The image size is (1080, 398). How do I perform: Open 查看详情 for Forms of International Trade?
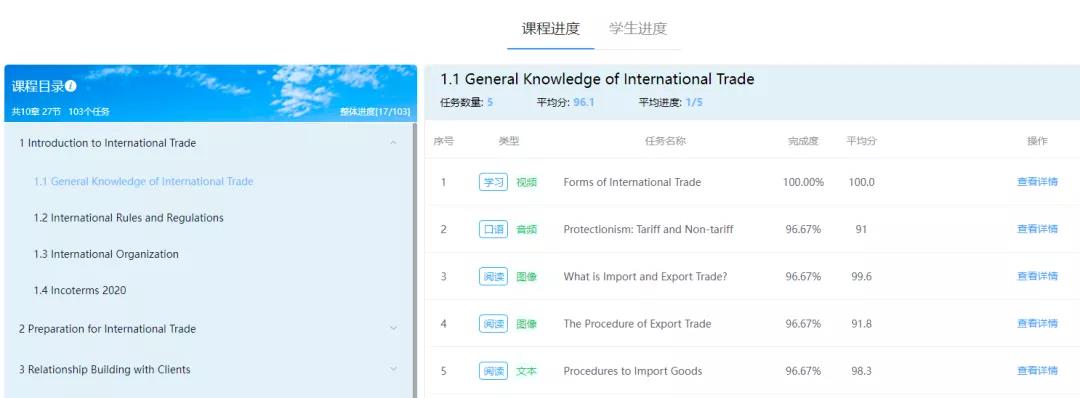[x=1037, y=182]
